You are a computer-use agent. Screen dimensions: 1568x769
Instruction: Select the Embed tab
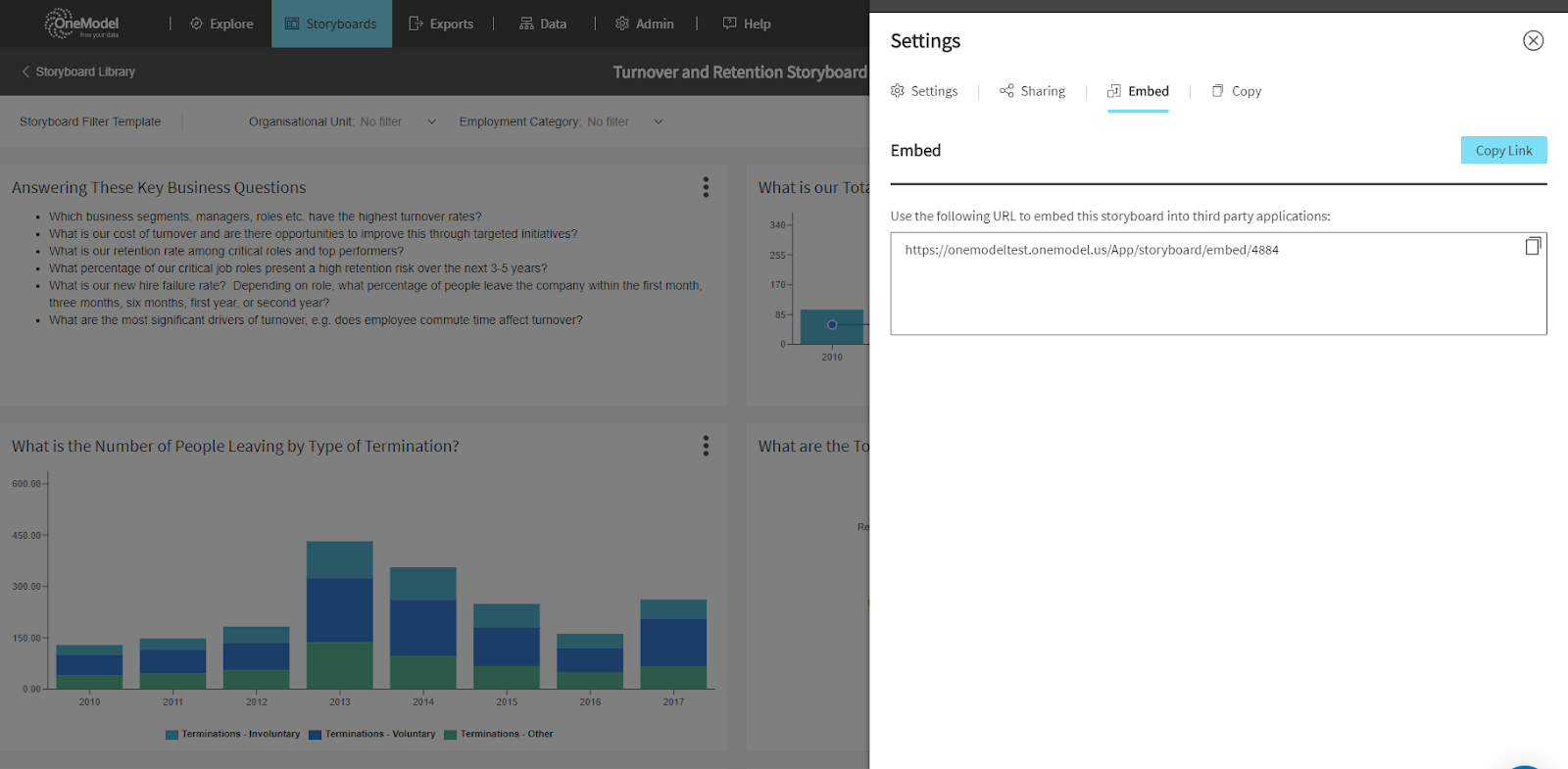tap(1138, 91)
